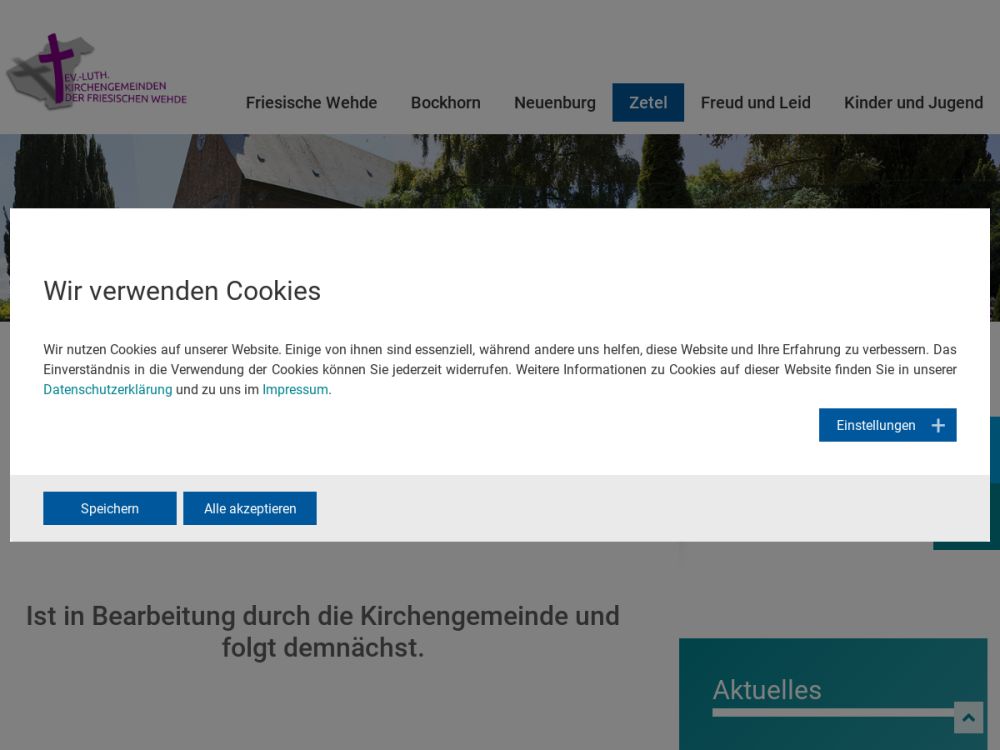Click the white bar under Aktuelles
Viewport: 1000px width, 750px height.
click(830, 713)
